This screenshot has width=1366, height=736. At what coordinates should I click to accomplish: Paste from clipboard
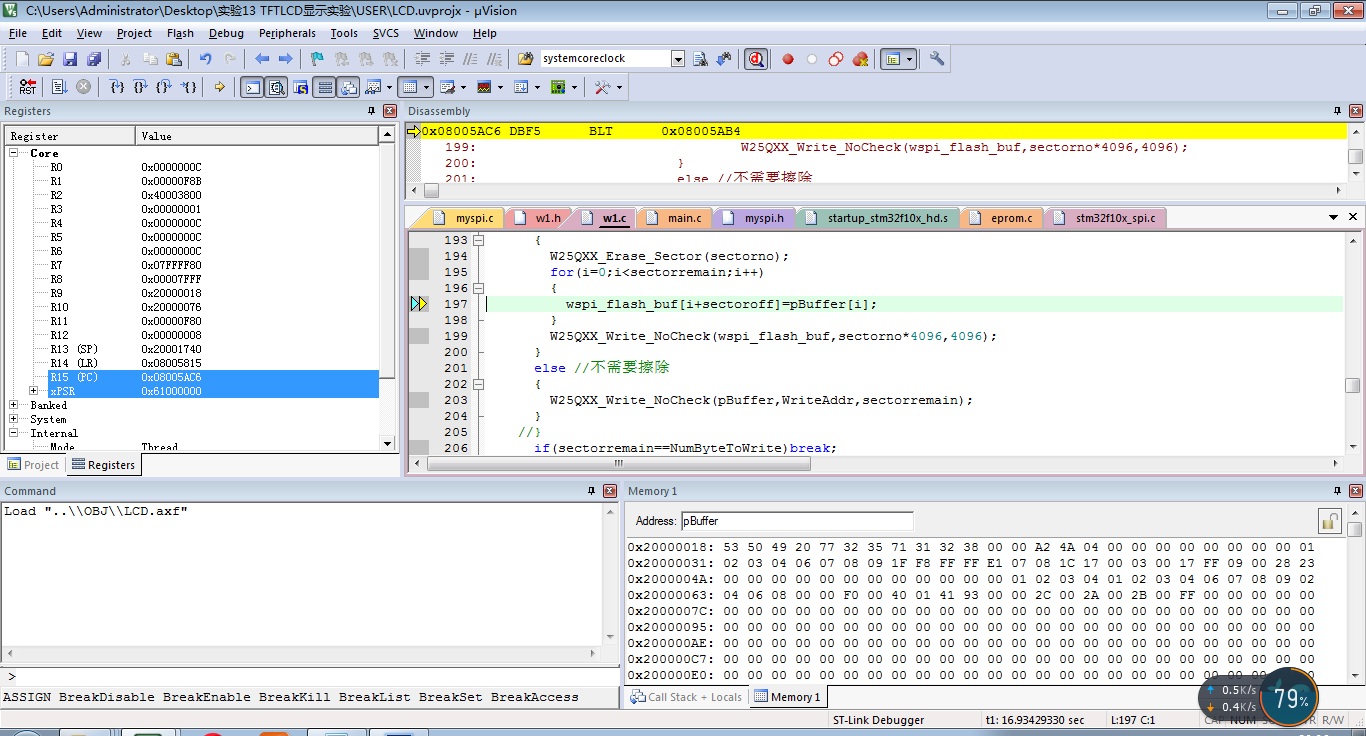click(174, 59)
